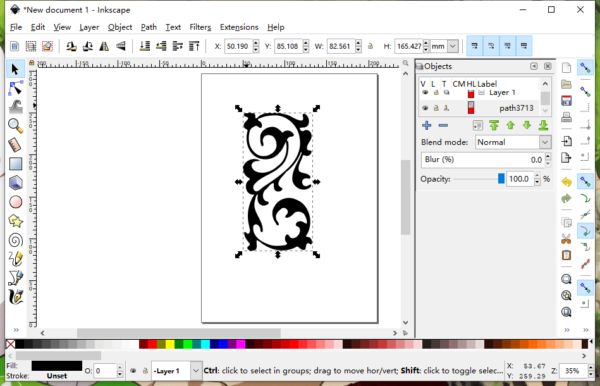Pick the cyan palette swatch
Image resolution: width=600 pixels, height=386 pixels.
click(x=205, y=344)
